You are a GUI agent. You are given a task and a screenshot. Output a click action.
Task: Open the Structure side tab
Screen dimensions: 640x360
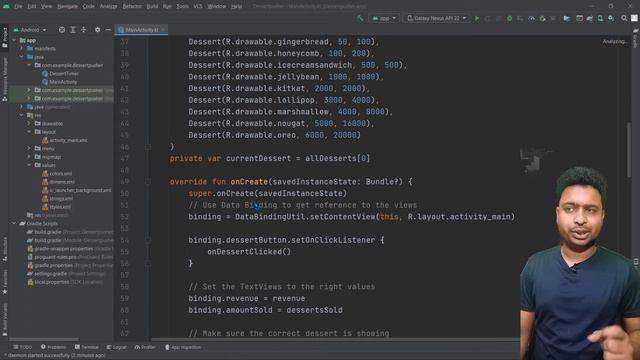pyautogui.click(x=4, y=248)
